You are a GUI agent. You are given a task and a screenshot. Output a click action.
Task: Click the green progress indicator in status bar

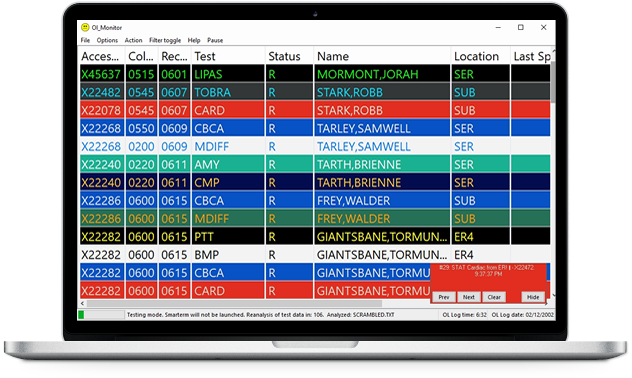click(81, 315)
